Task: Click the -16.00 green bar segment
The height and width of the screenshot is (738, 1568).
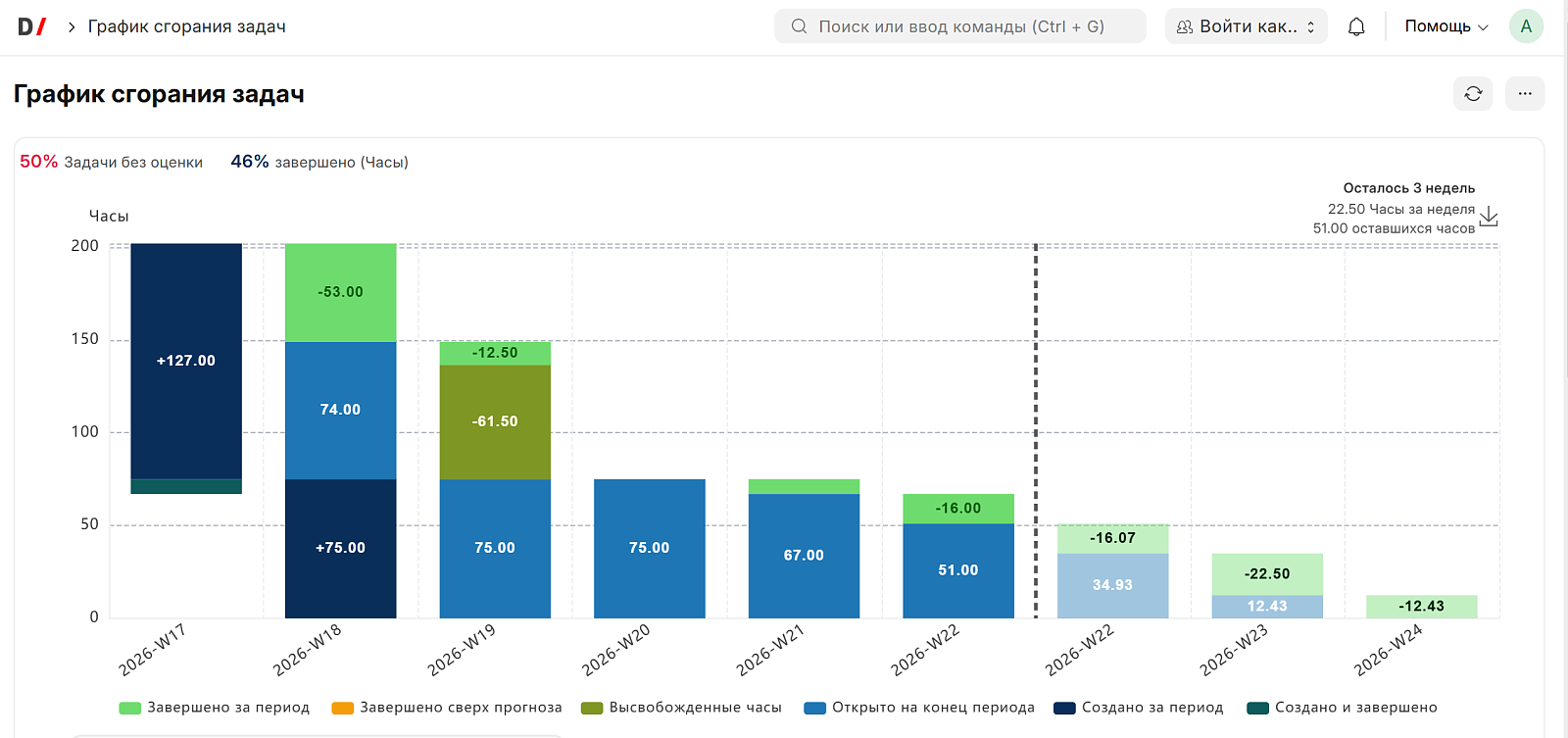Action: point(958,509)
